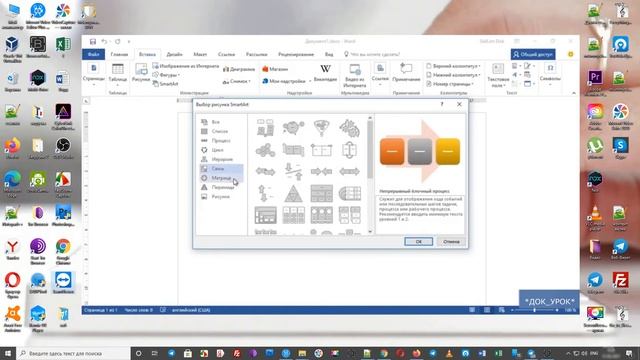The image size is (640, 360).
Task: Switch to the Рассылки tab
Action: click(x=256, y=54)
